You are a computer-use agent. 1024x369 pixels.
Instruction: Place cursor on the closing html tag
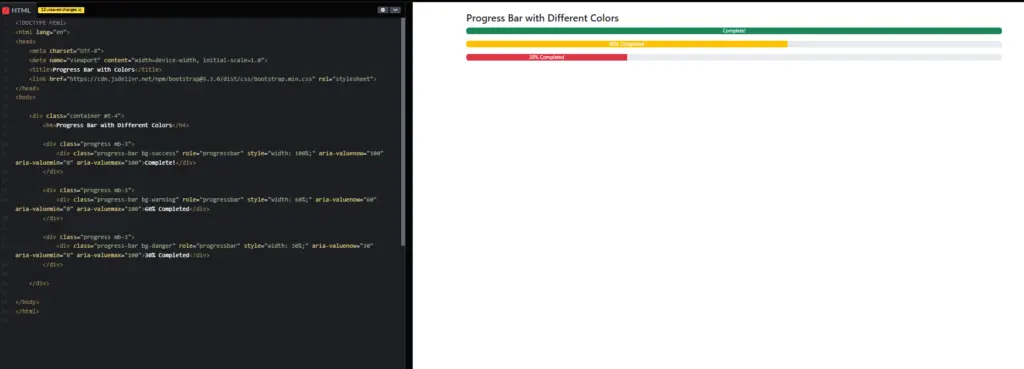point(27,312)
